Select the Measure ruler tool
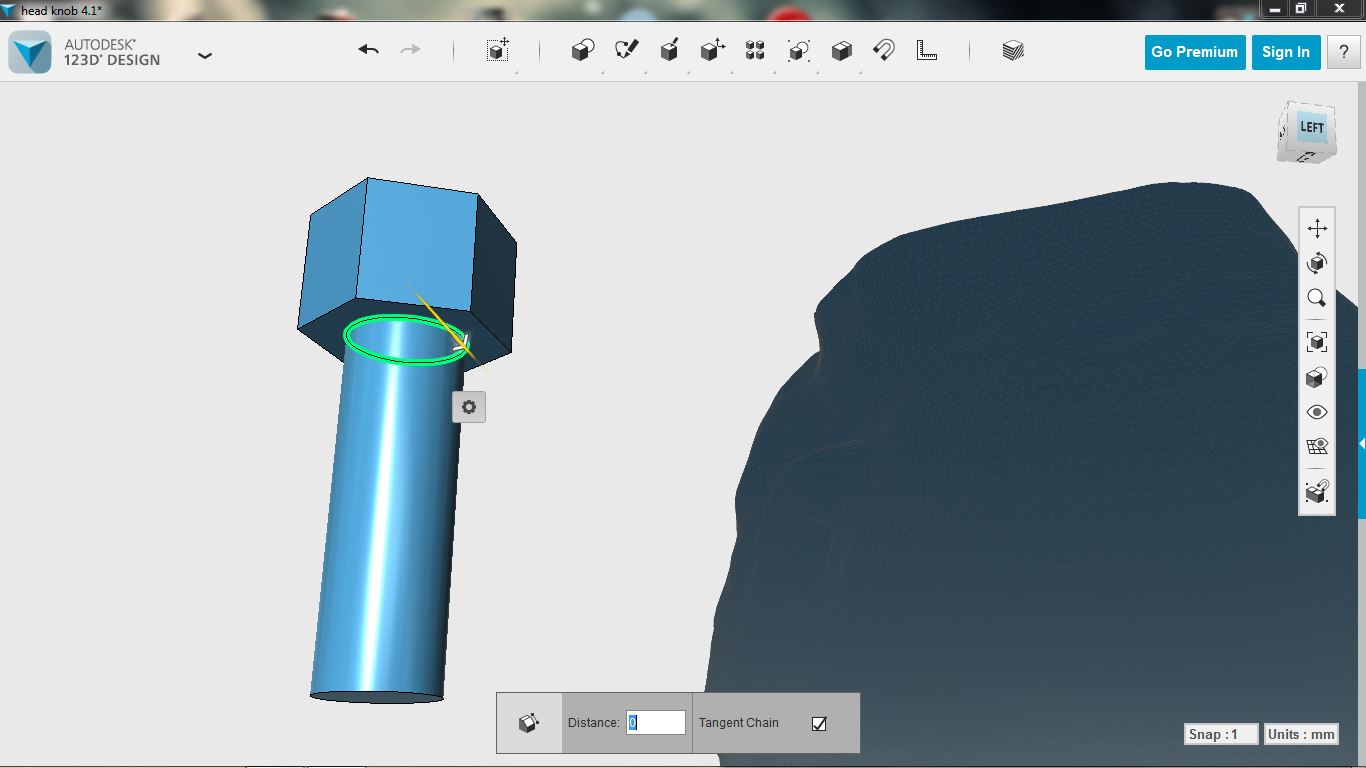1366x768 pixels. 927,50
